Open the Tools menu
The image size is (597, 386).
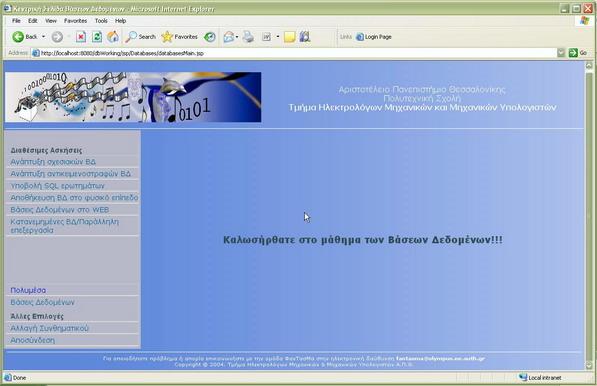click(101, 21)
